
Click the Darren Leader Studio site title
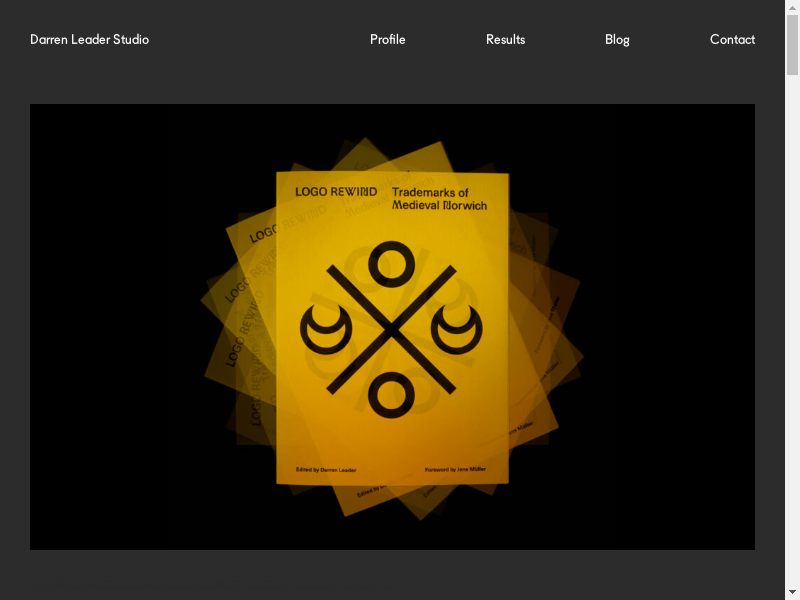[89, 40]
